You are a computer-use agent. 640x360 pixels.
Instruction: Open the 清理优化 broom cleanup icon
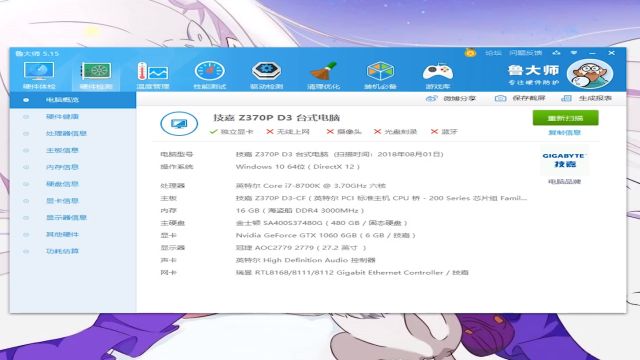coord(323,75)
